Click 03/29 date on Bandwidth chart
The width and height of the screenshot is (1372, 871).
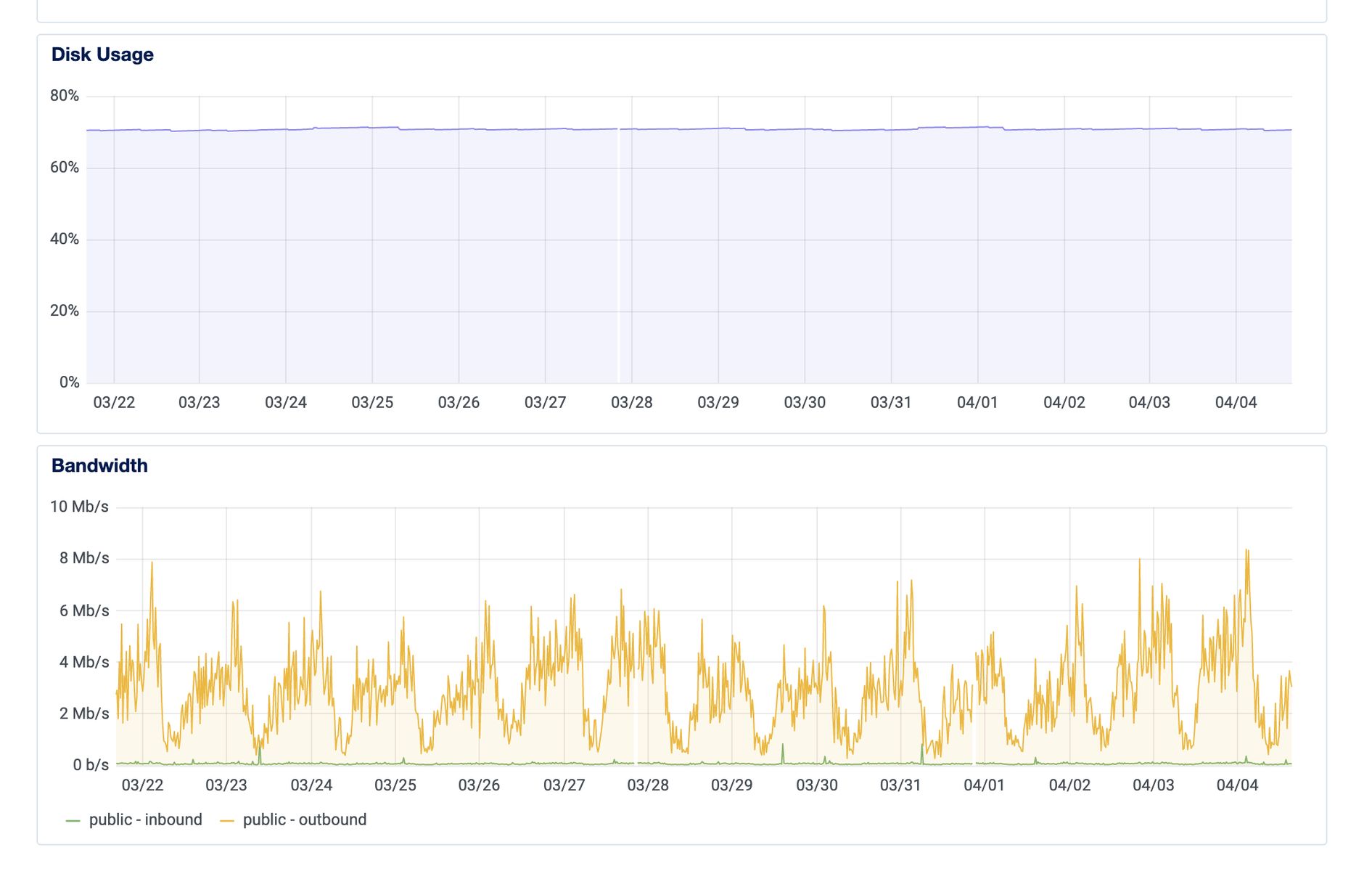coord(731,785)
